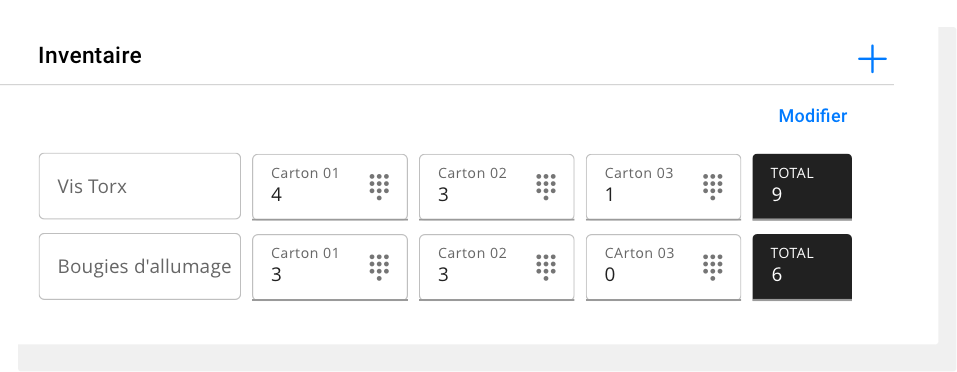
Task: Select the Vis Torx name field
Action: (140, 186)
